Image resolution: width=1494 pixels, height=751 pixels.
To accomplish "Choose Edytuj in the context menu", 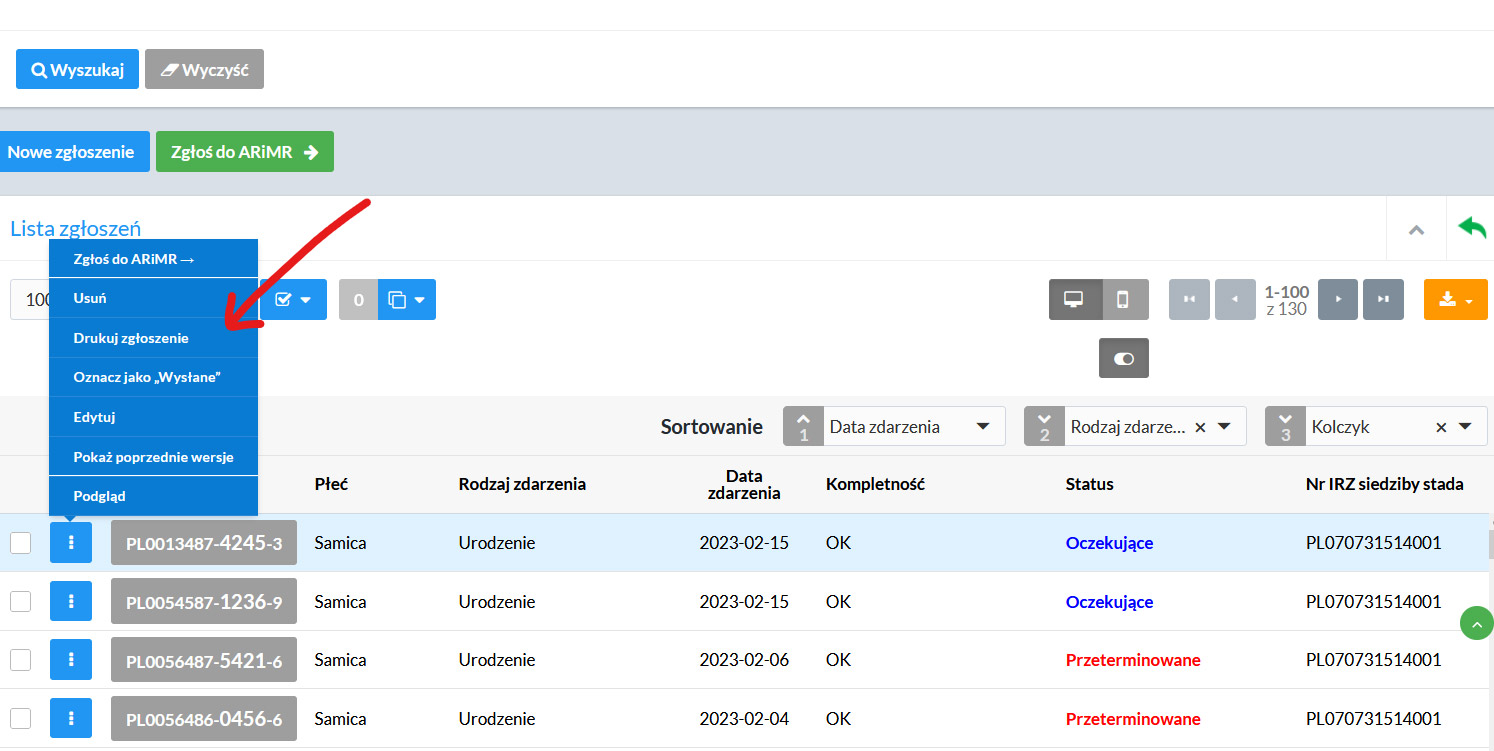I will point(95,417).
